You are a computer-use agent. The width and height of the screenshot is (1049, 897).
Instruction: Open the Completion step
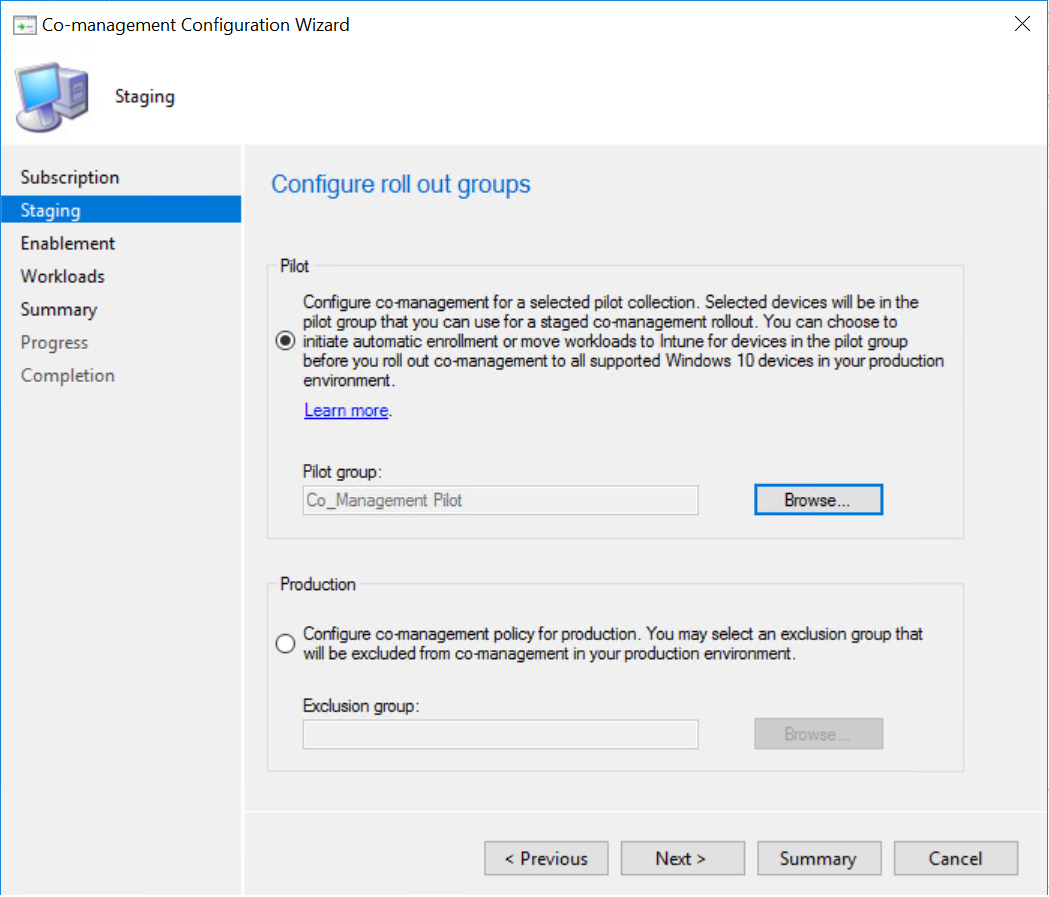click(x=67, y=375)
